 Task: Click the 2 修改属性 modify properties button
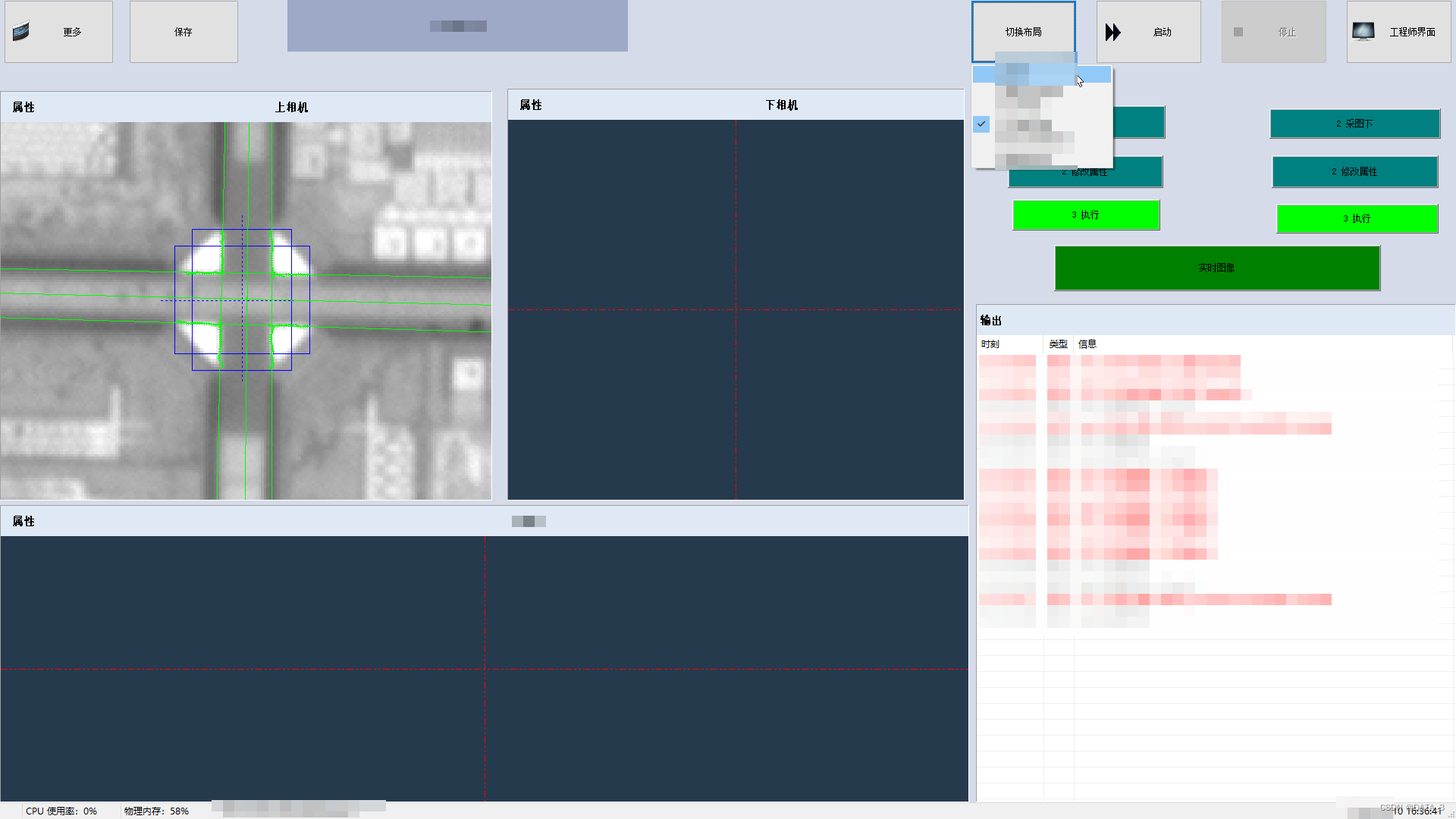tap(1357, 171)
